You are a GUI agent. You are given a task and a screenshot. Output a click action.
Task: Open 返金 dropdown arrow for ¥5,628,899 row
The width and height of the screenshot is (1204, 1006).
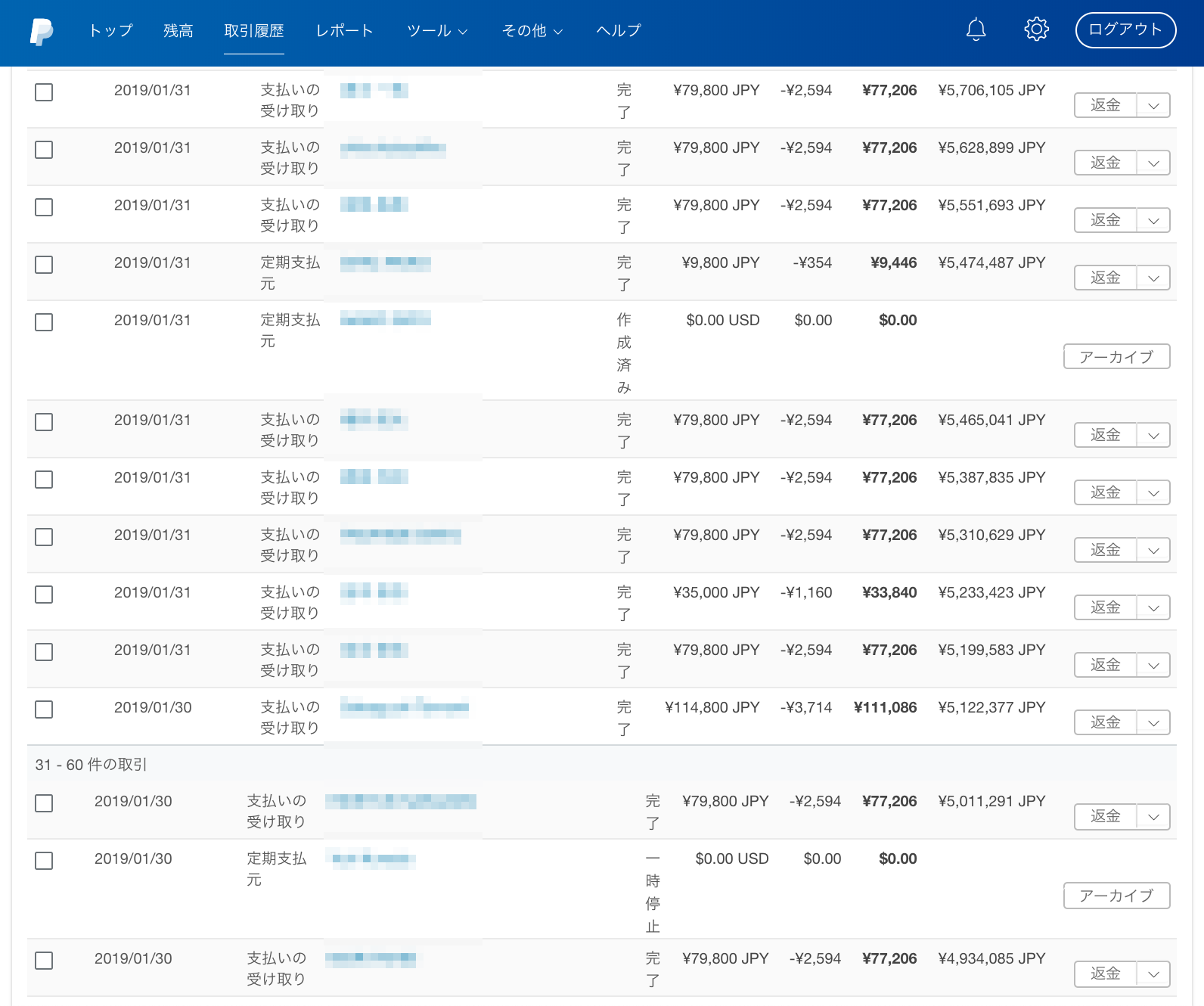[1153, 163]
